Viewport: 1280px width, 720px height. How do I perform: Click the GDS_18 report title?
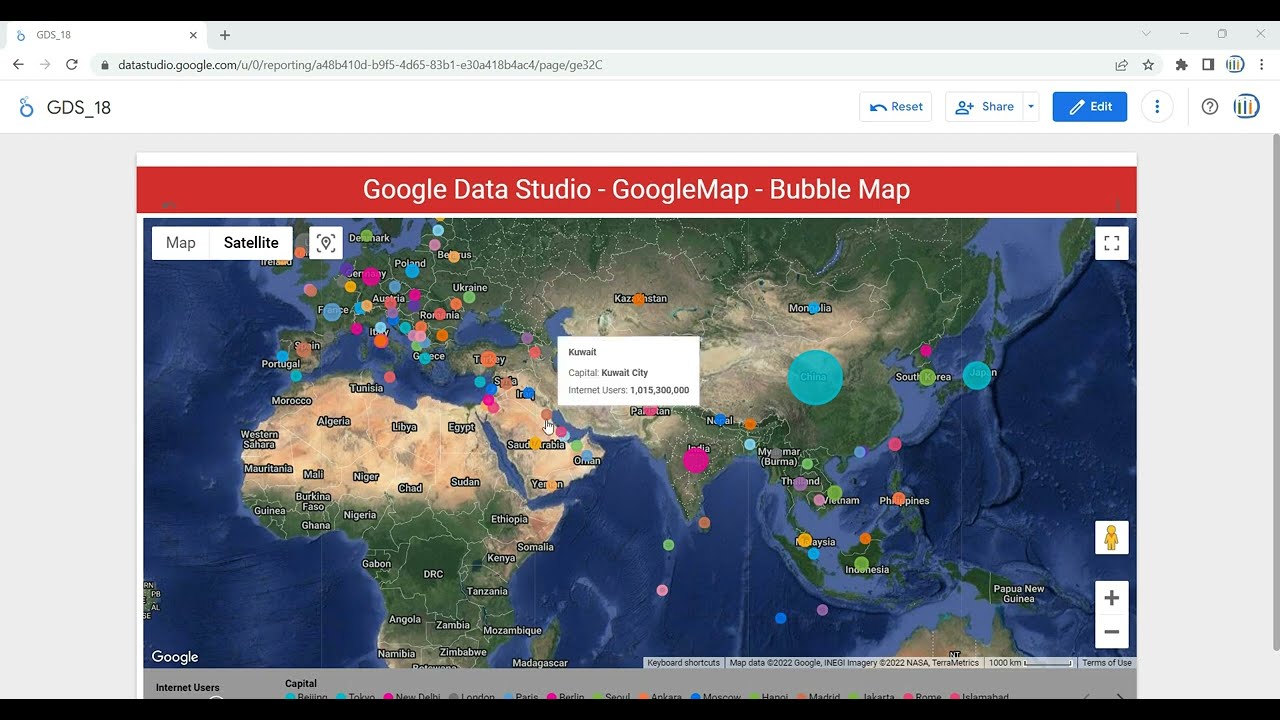[x=79, y=107]
